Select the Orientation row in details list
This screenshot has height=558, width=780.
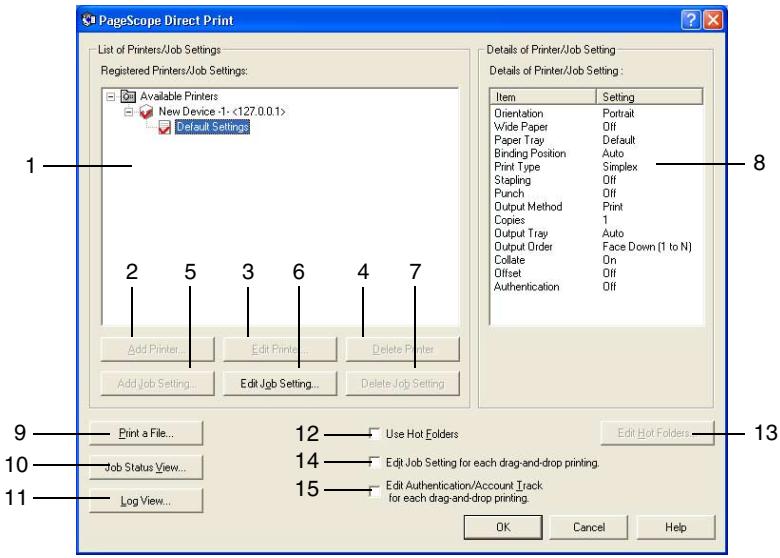pyautogui.click(x=597, y=113)
